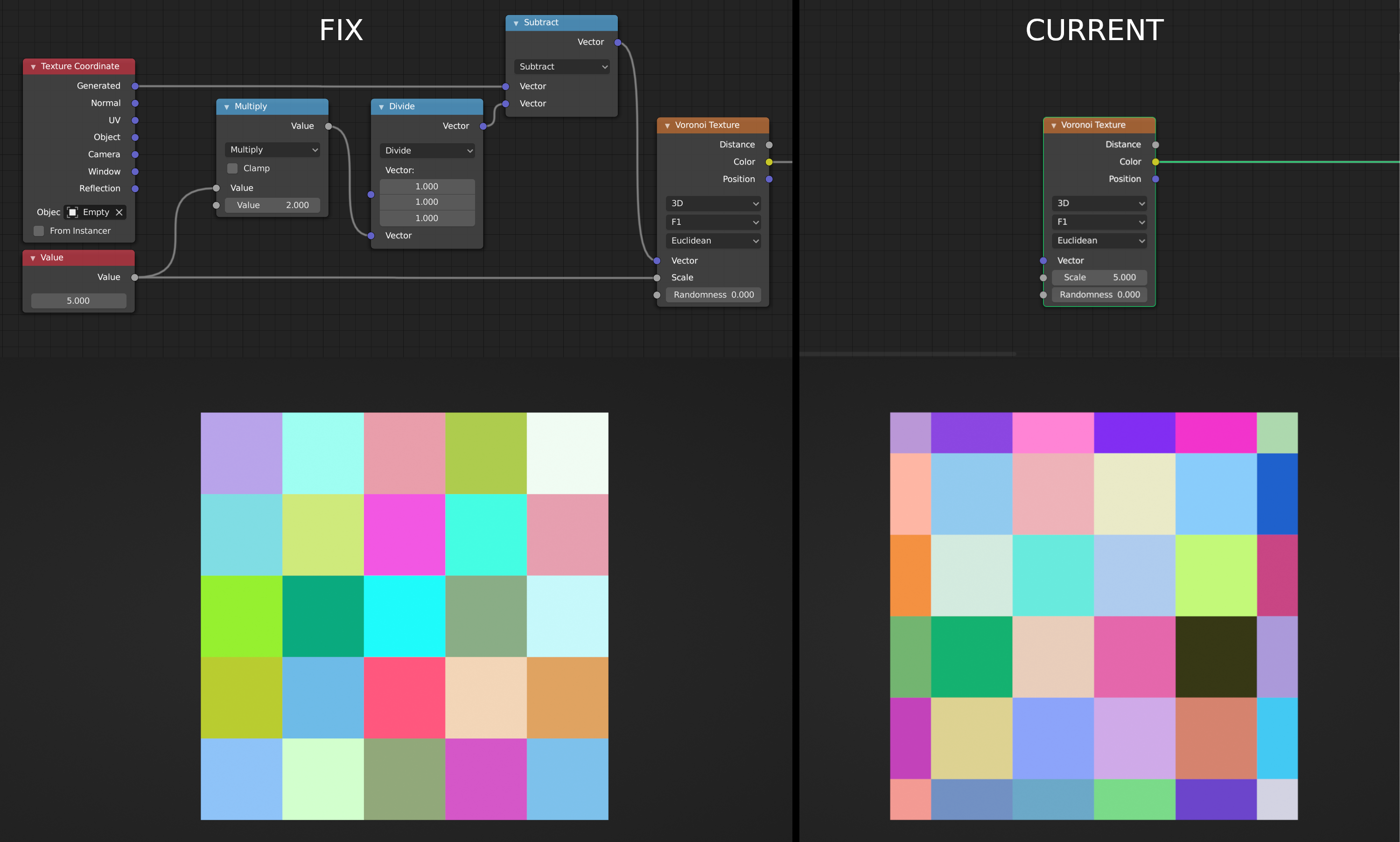Click the Scale 5.000 field

[x=1099, y=278]
